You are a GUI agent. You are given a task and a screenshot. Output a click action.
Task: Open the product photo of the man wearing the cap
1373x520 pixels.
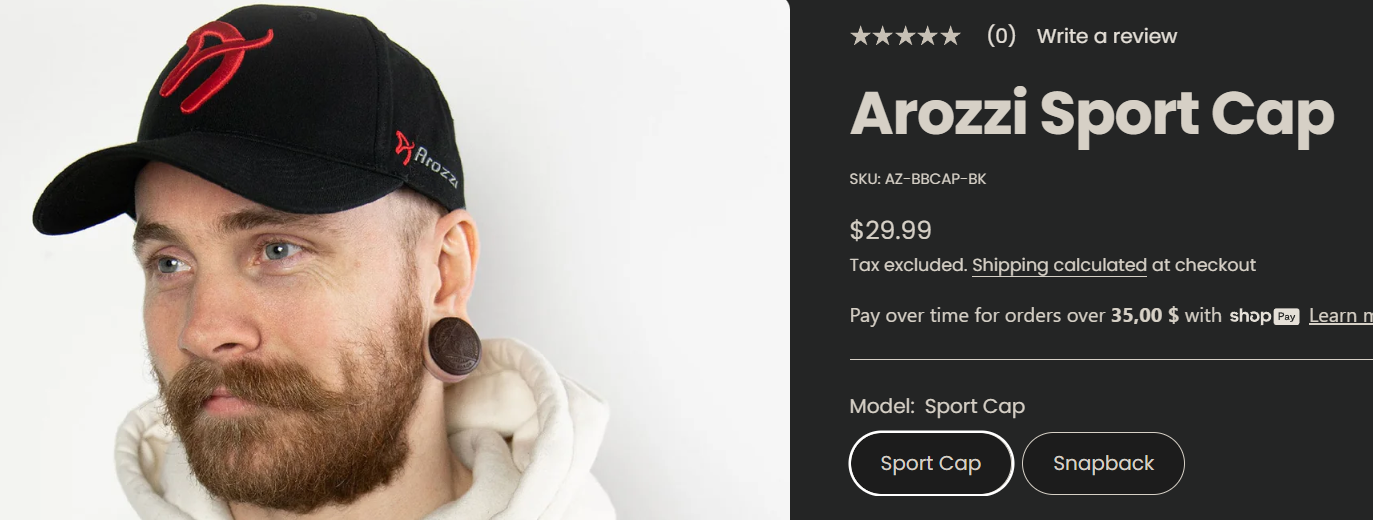[395, 260]
